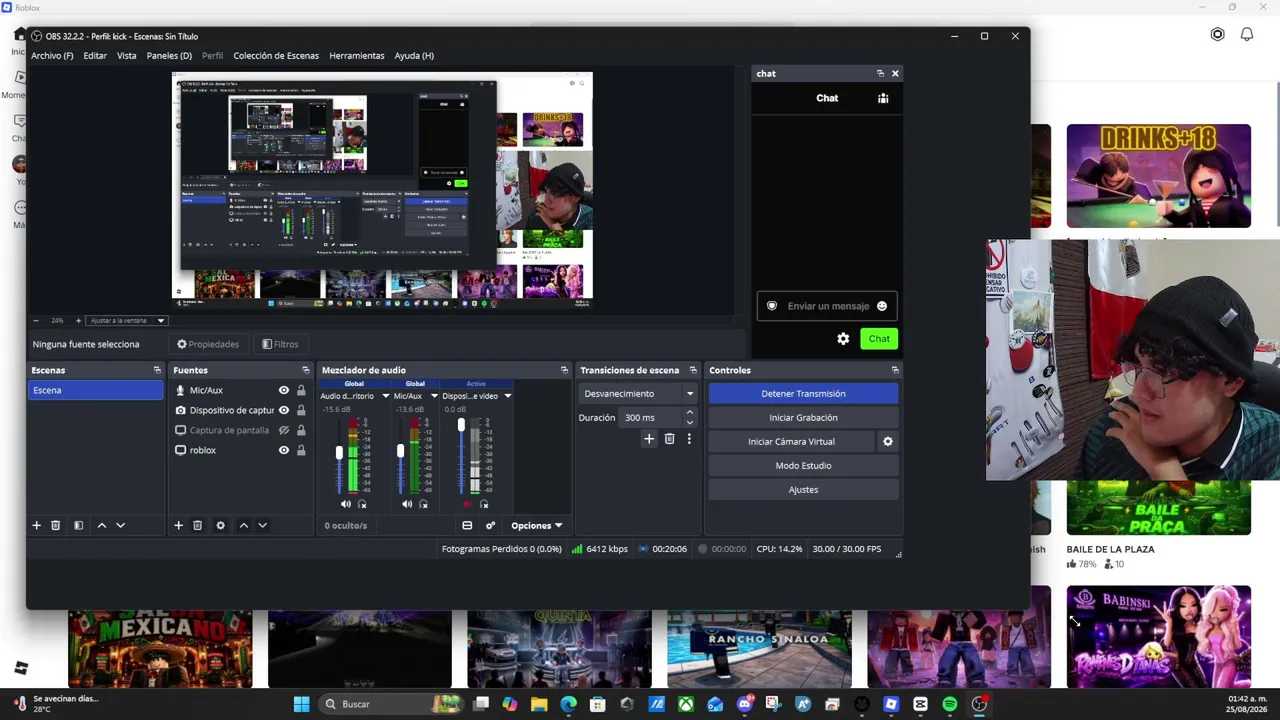
Task: Toggle lock on Mic/Aux source
Action: tap(301, 390)
